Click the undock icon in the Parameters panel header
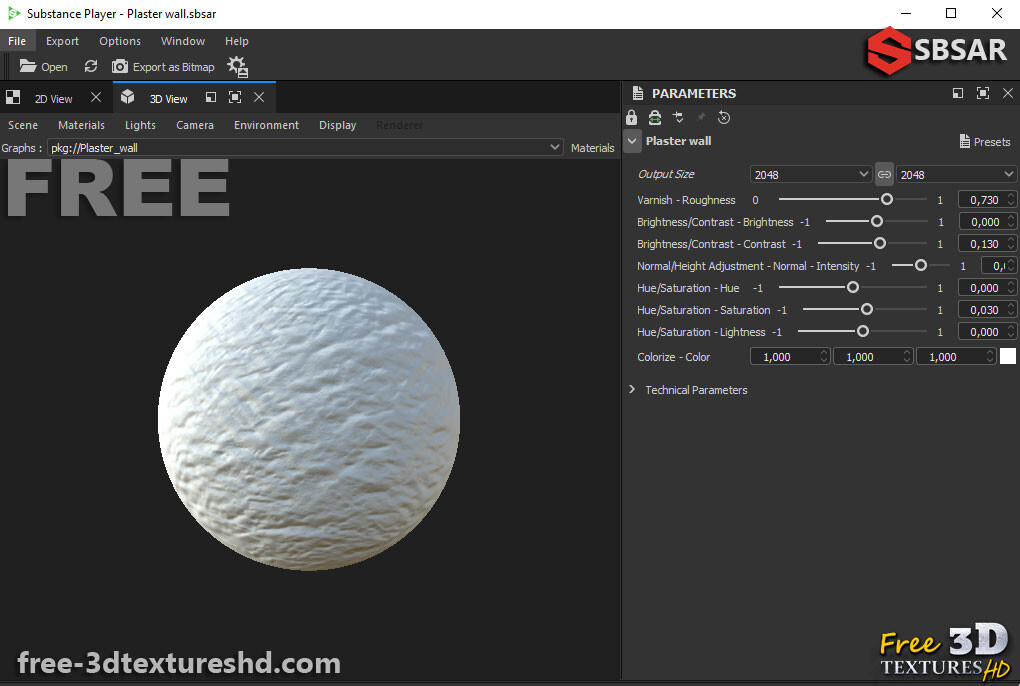 point(957,92)
